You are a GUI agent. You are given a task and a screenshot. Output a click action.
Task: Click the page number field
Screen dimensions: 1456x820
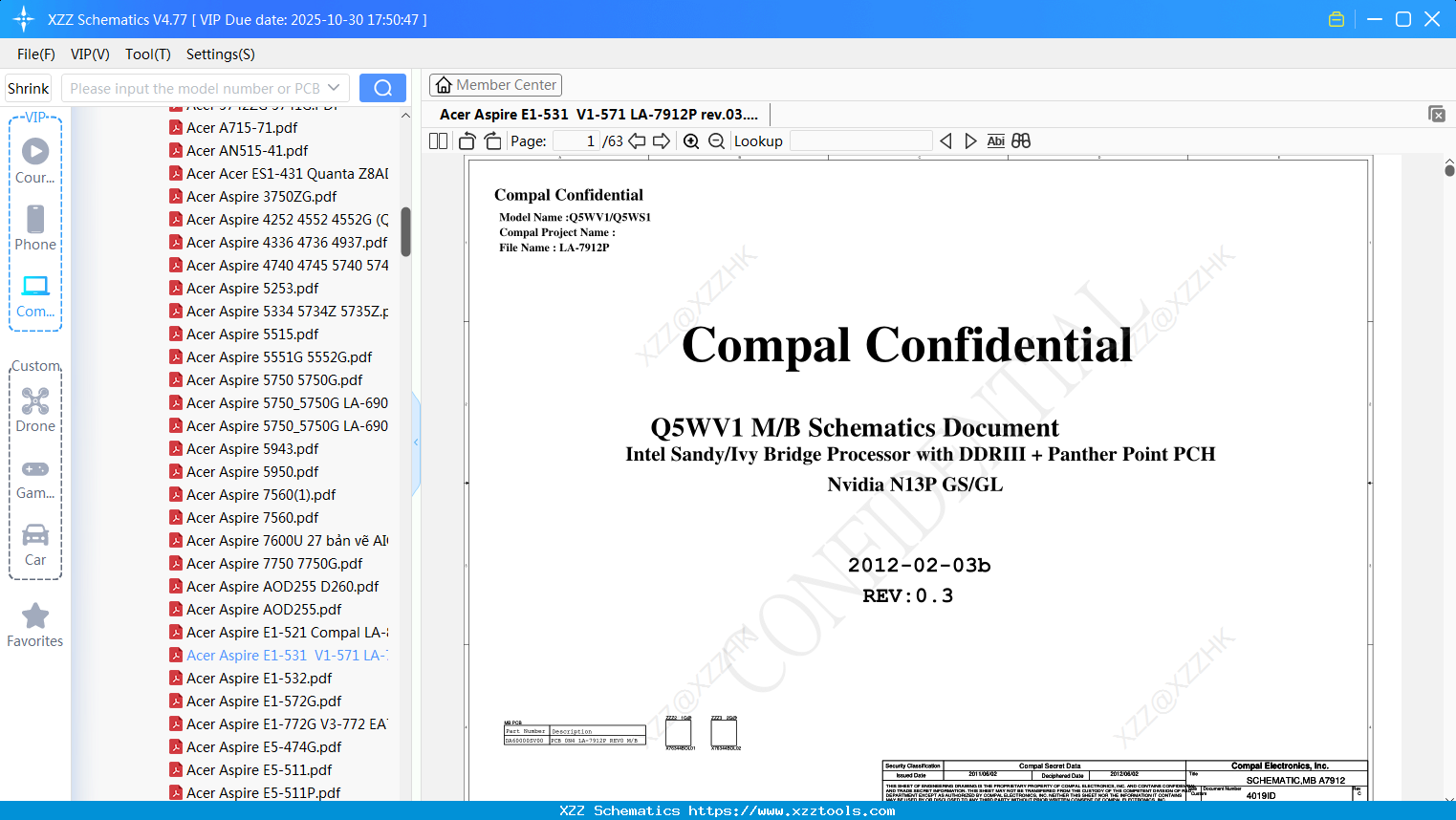point(576,140)
